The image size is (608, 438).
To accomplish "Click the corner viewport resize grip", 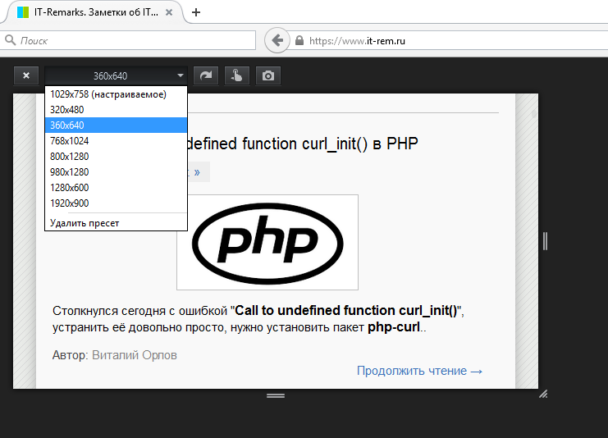I will (x=543, y=394).
